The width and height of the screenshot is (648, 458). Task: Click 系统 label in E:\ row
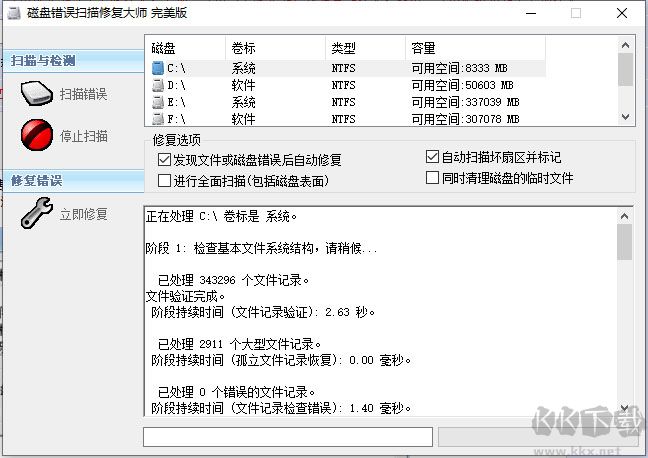(243, 102)
